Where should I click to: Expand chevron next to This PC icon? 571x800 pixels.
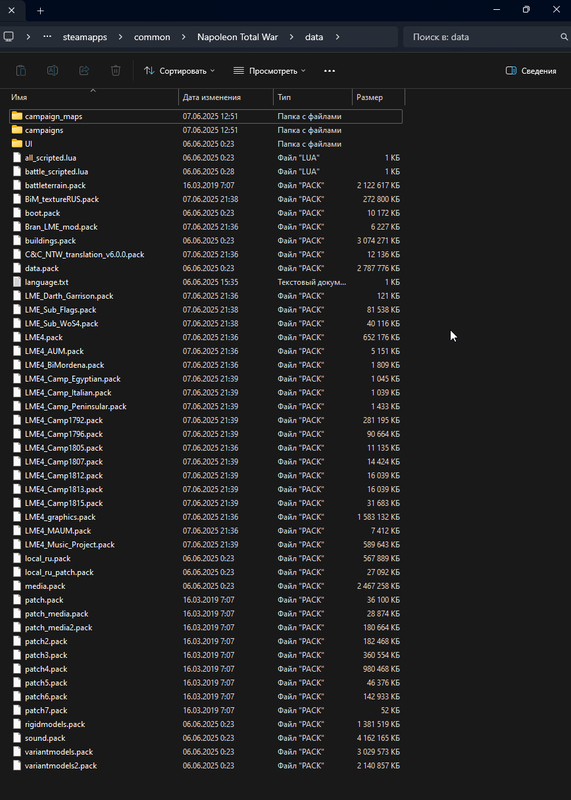pos(28,37)
